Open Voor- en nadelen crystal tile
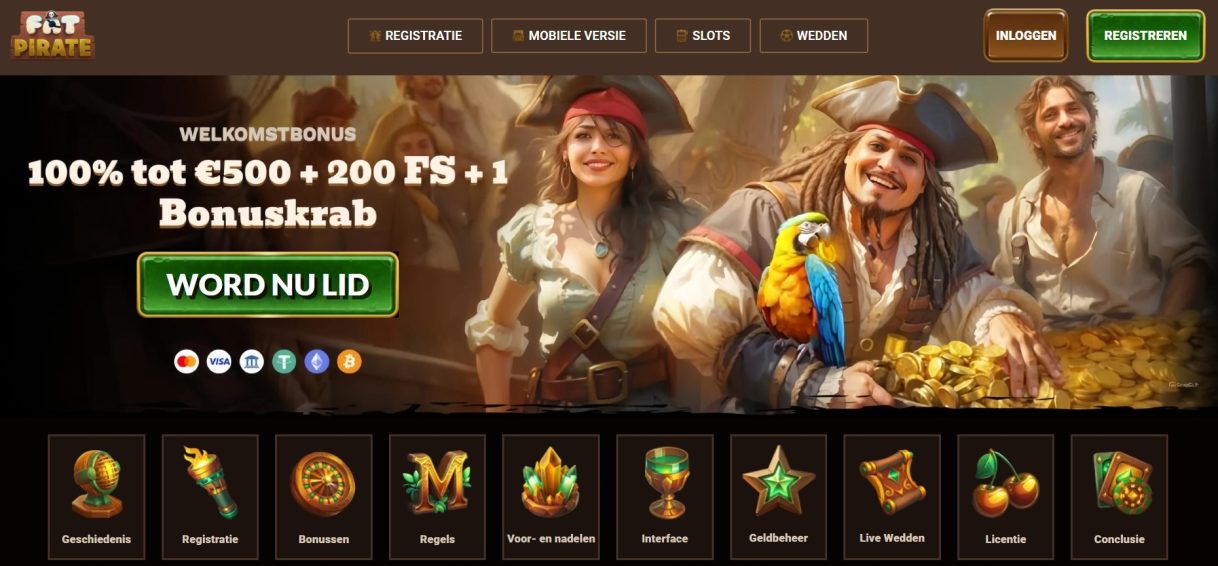The width and height of the screenshot is (1218, 566). (551, 496)
